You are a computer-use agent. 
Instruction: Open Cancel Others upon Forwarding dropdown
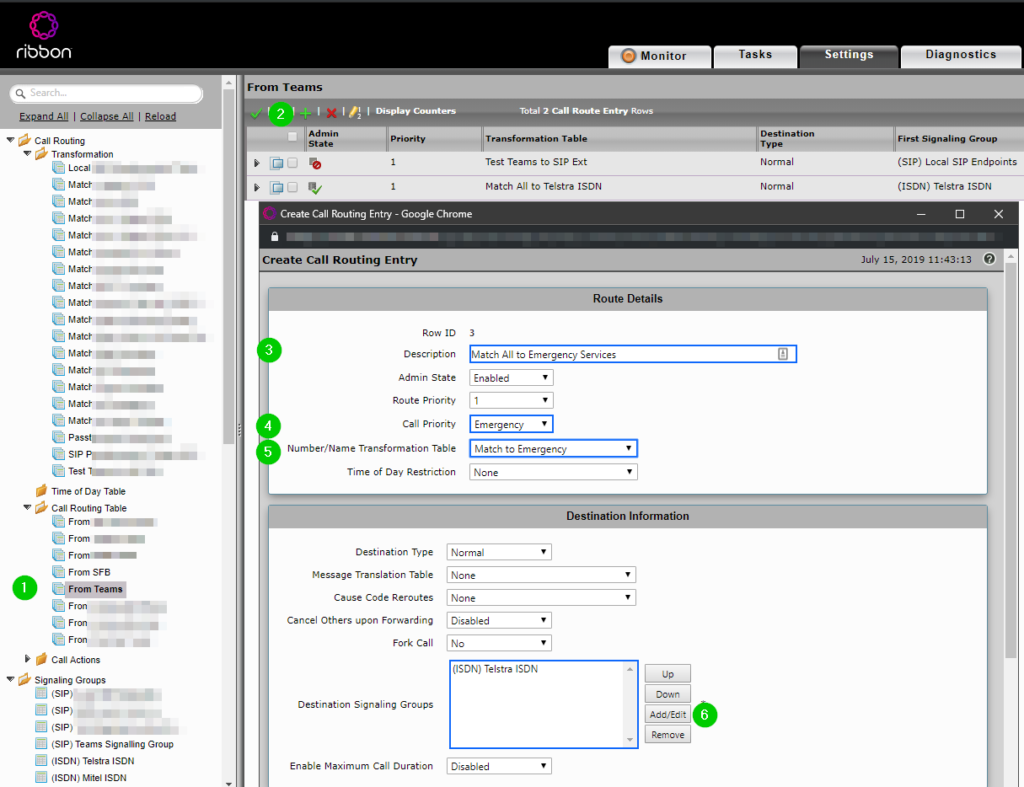(x=499, y=620)
